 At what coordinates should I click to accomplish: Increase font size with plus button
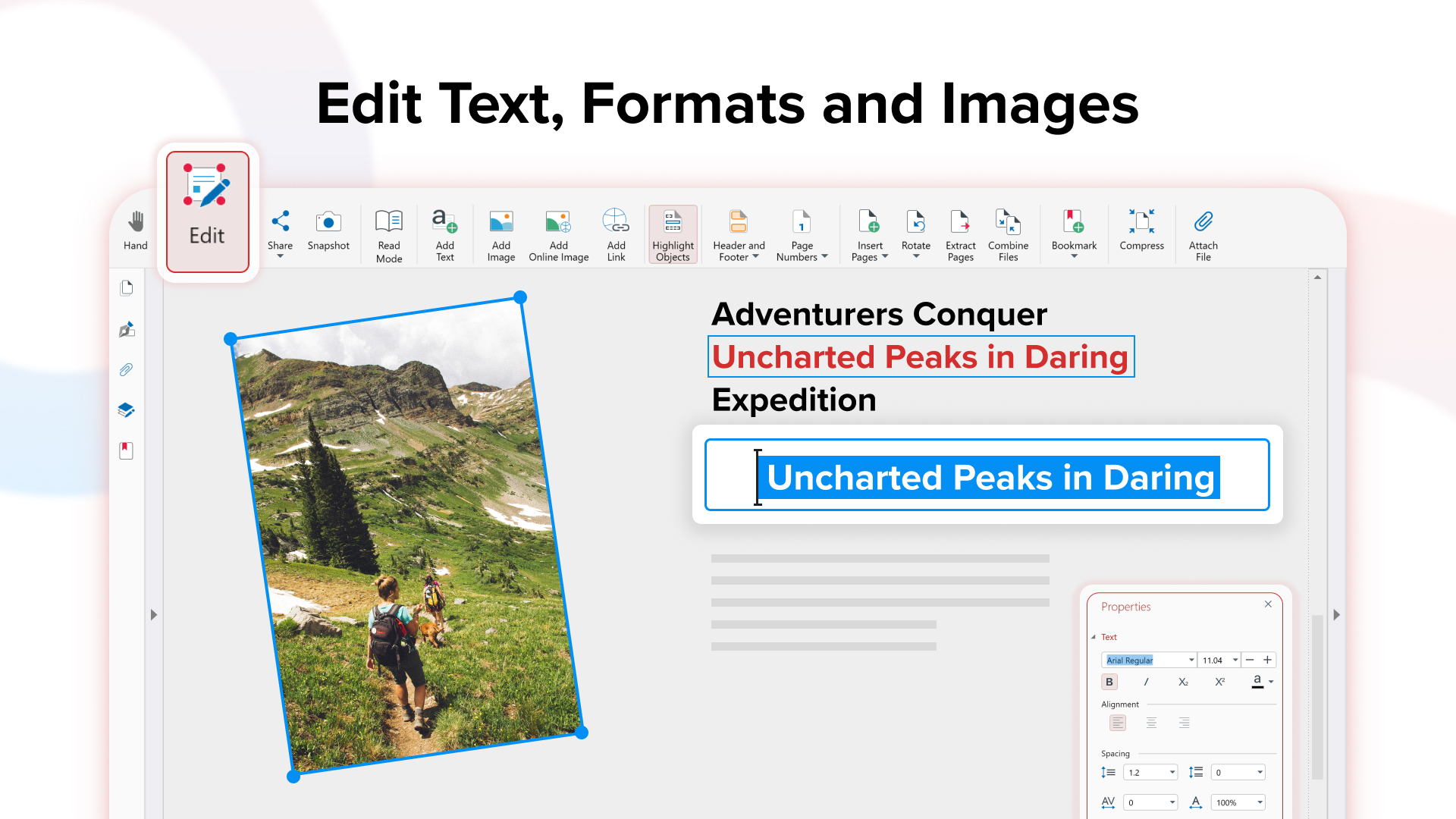point(1267,660)
